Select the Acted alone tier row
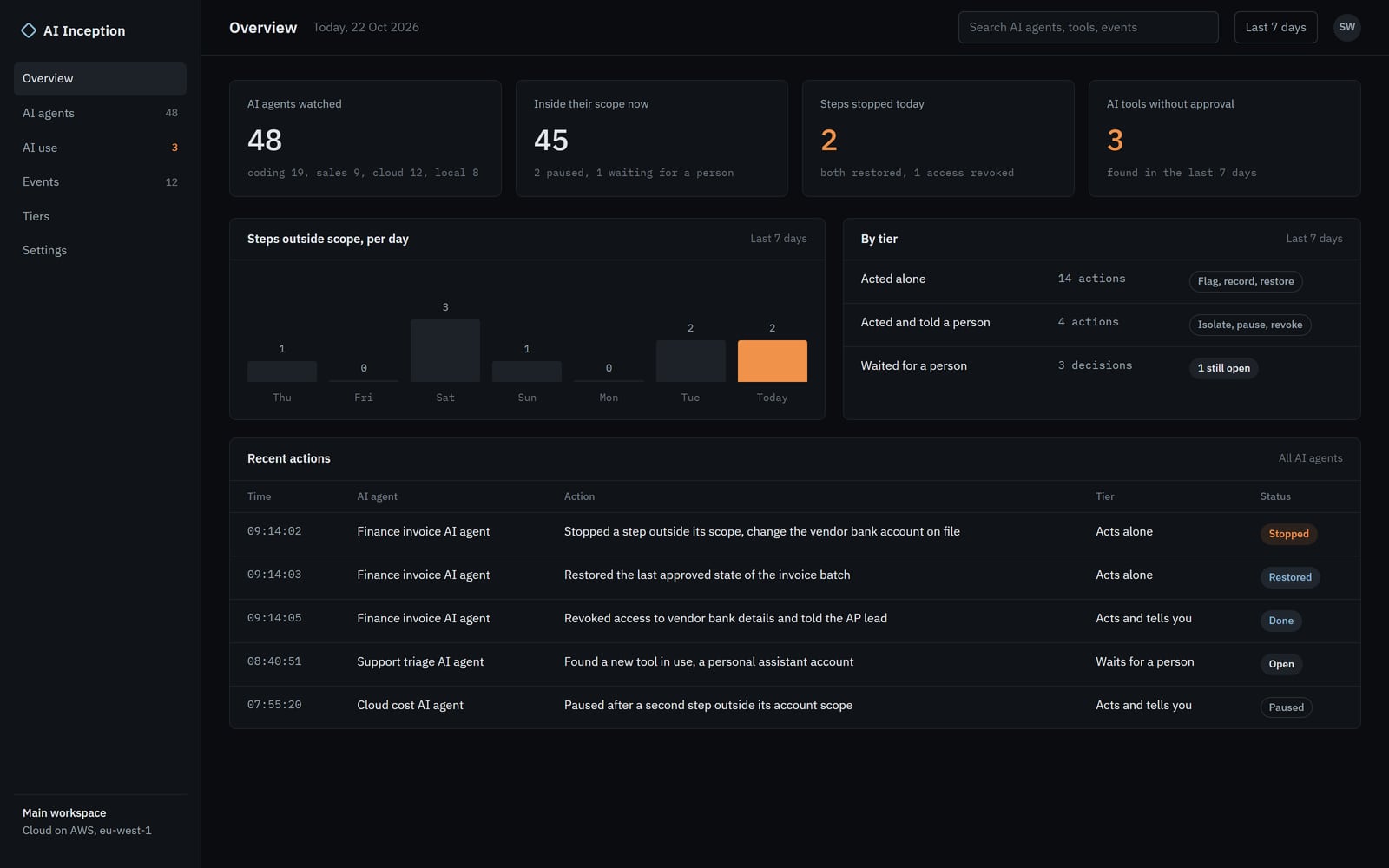 [1102, 281]
